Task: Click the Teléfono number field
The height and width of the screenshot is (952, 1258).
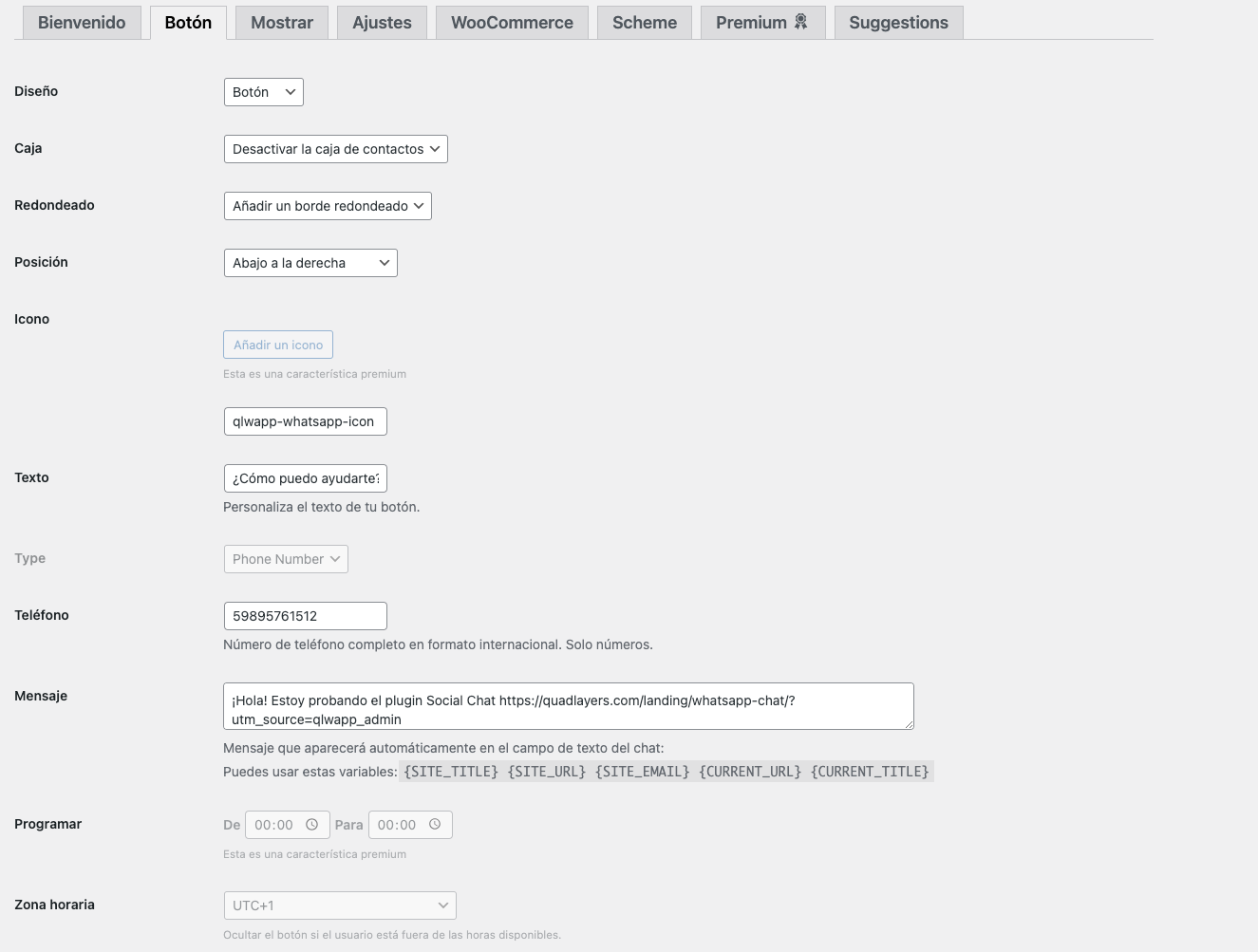Action: [x=306, y=616]
